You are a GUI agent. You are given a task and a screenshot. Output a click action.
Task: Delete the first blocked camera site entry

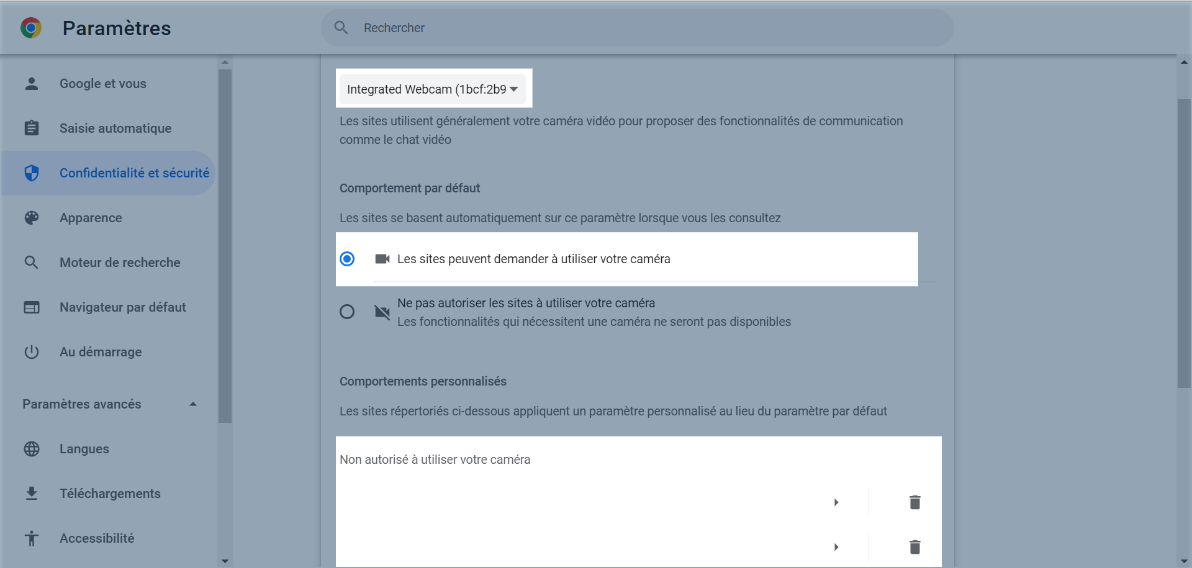click(x=914, y=502)
